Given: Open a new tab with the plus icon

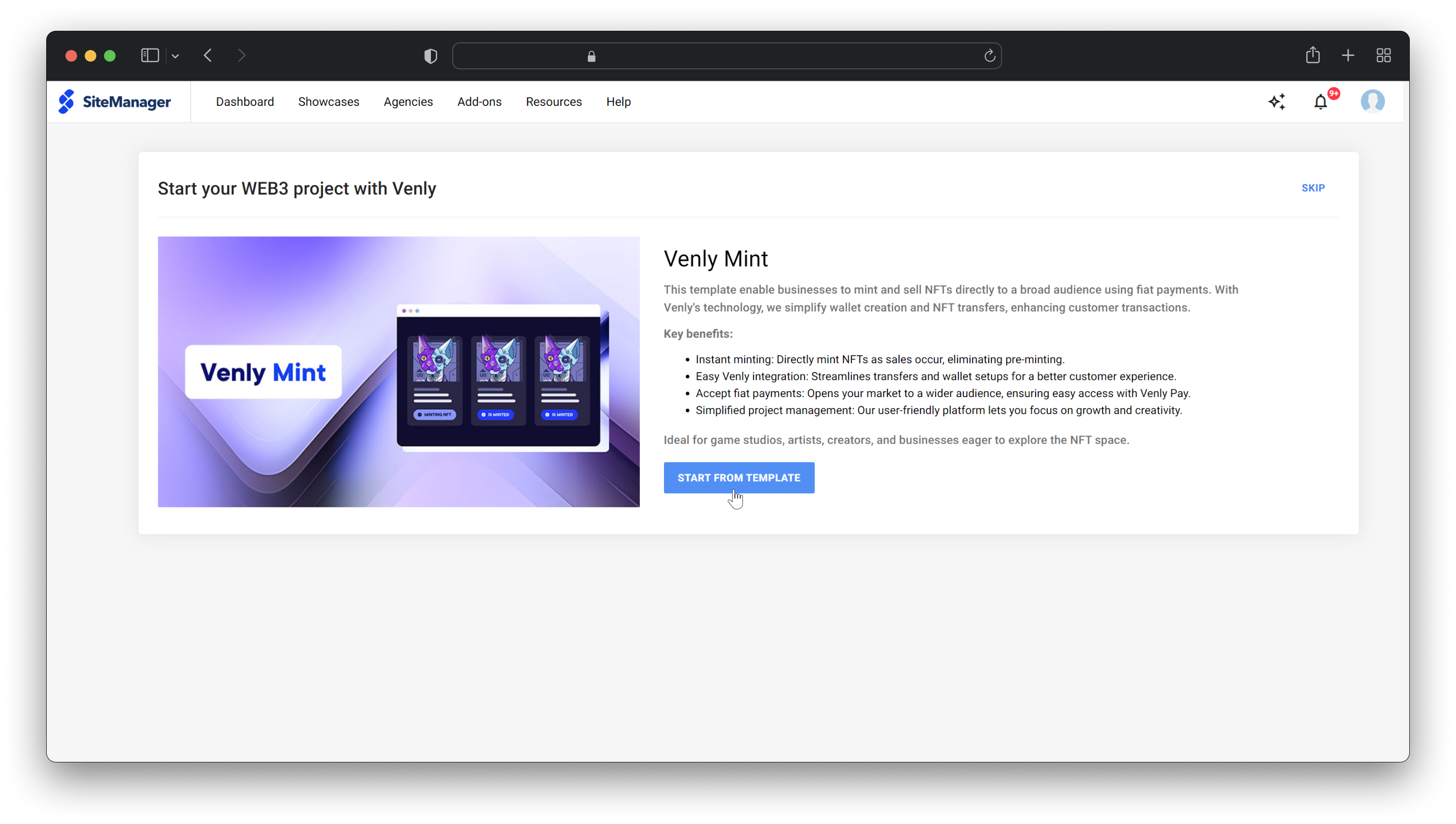Looking at the screenshot, I should [x=1348, y=55].
